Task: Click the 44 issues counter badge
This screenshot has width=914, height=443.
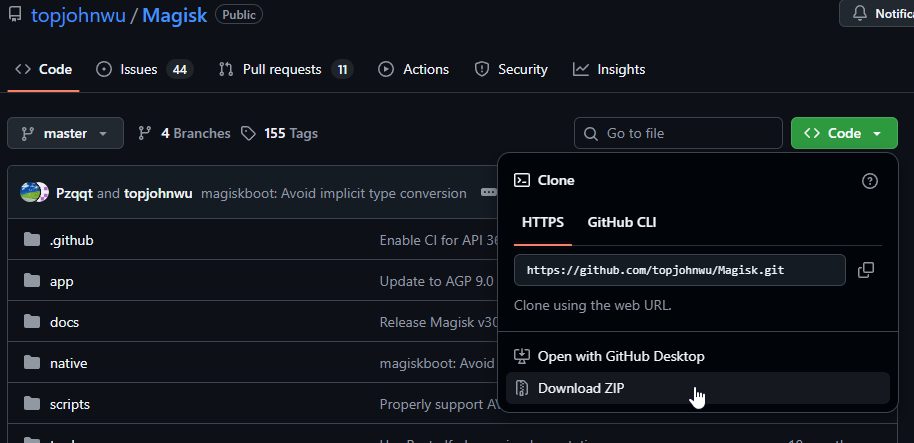Action: [x=180, y=70]
